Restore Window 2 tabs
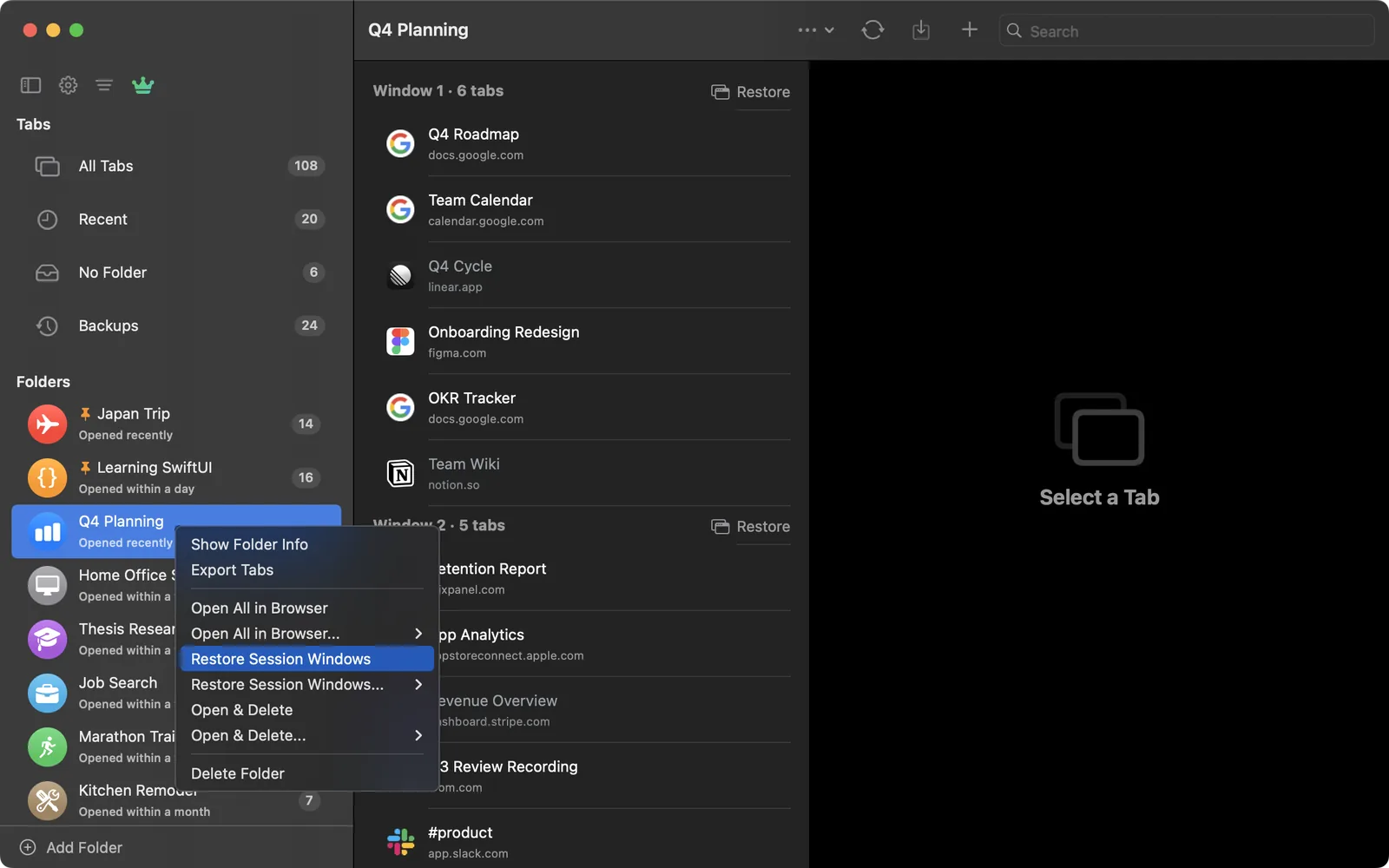This screenshot has height=868, width=1389. [x=751, y=527]
